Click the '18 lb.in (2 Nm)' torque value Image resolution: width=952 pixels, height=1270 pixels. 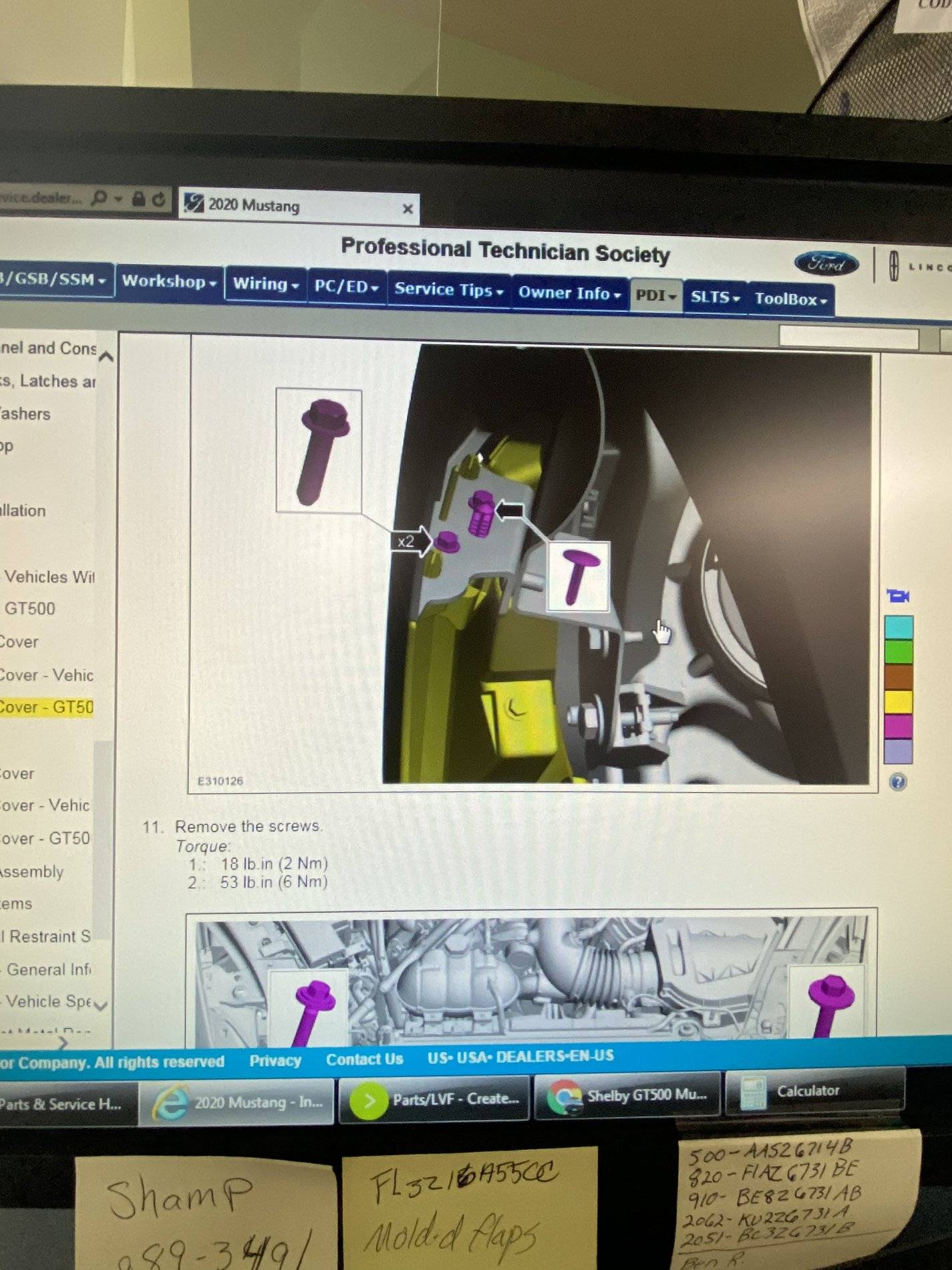coord(274,864)
